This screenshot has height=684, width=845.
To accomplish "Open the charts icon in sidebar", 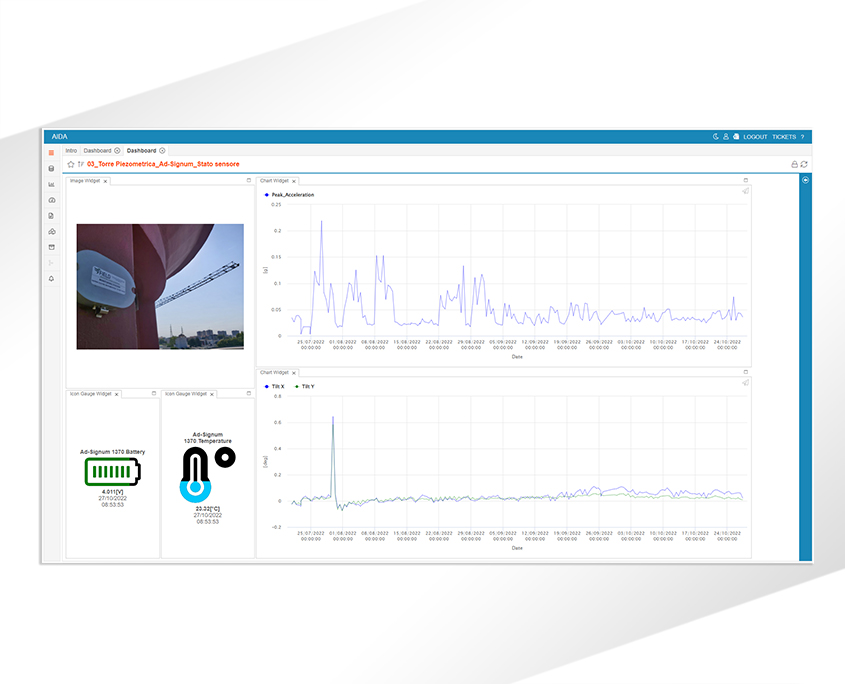I will click(51, 184).
